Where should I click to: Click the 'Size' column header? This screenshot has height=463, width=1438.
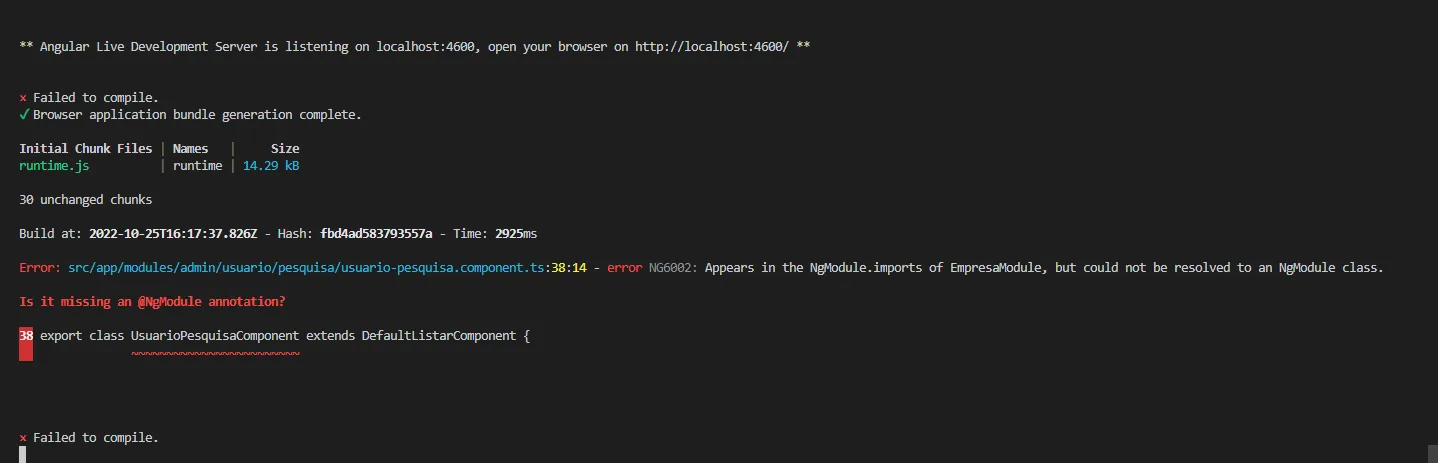tap(285, 149)
